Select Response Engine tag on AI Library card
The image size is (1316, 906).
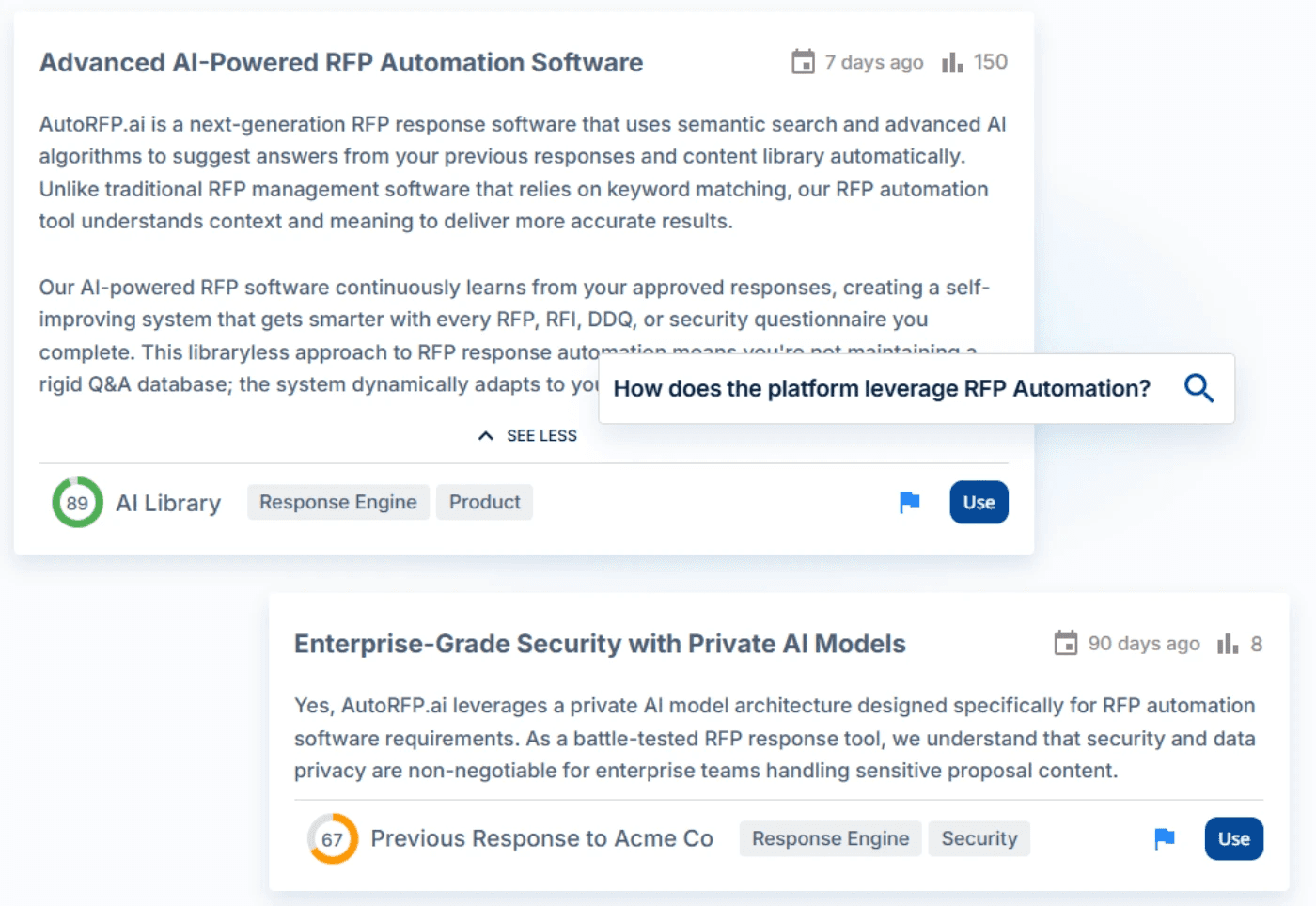[338, 502]
